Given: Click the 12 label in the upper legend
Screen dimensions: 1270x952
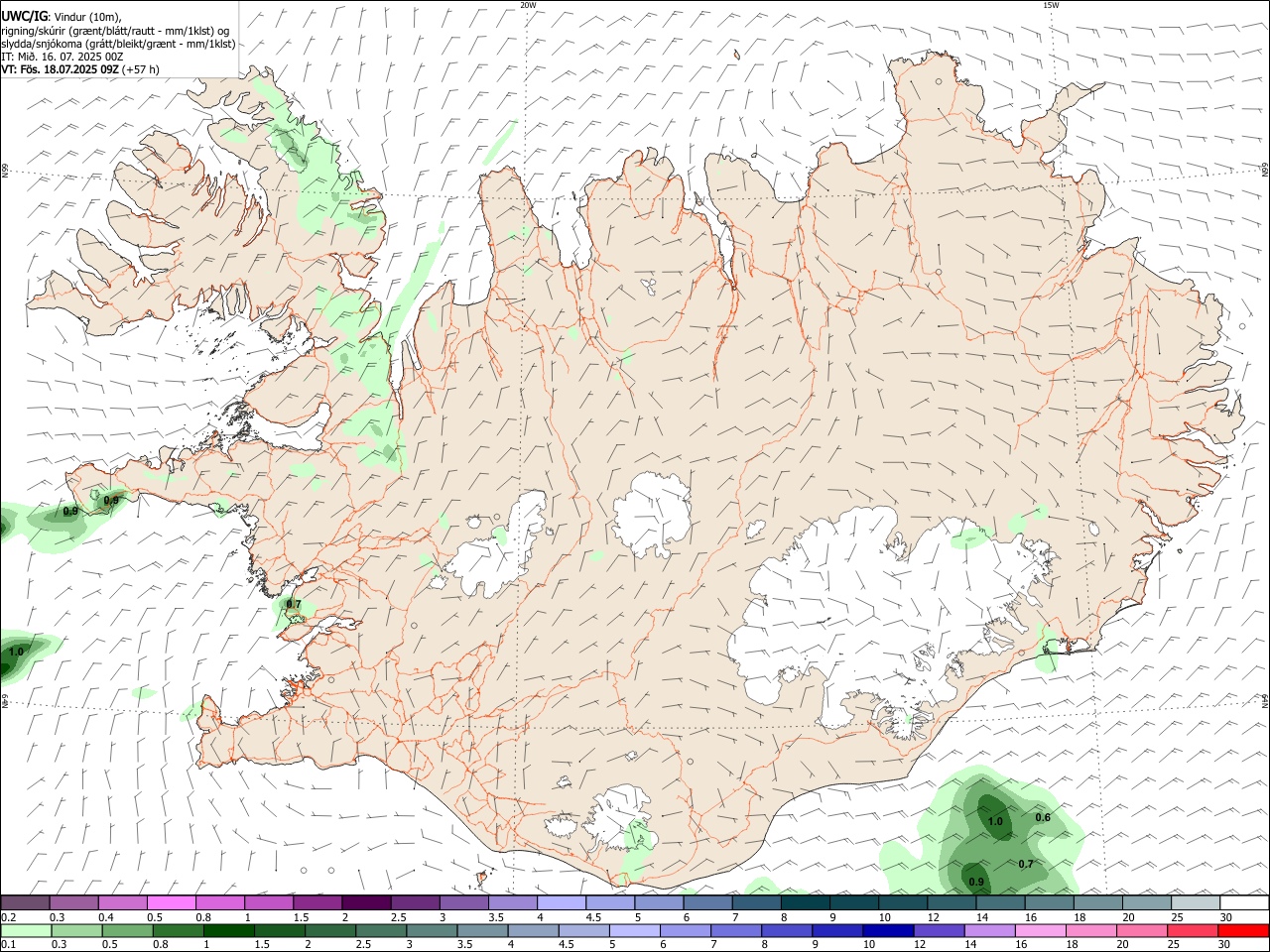Looking at the screenshot, I should coord(935,917).
